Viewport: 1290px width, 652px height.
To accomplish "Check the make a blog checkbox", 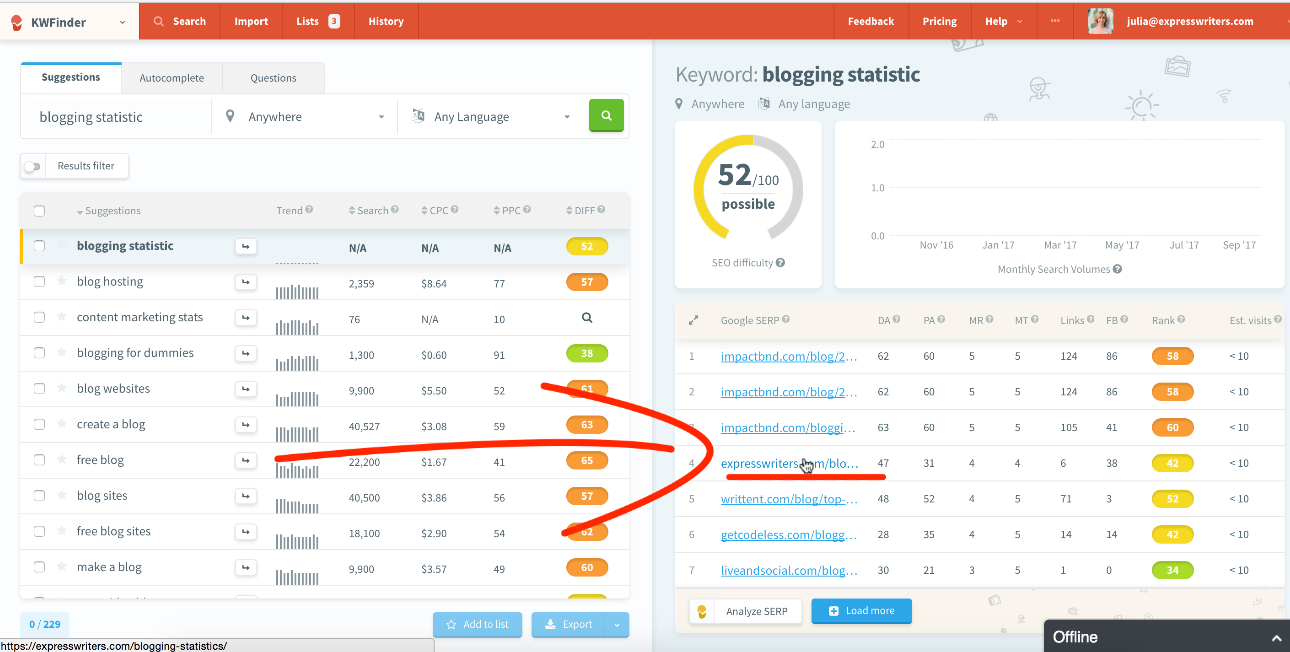I will 39,567.
